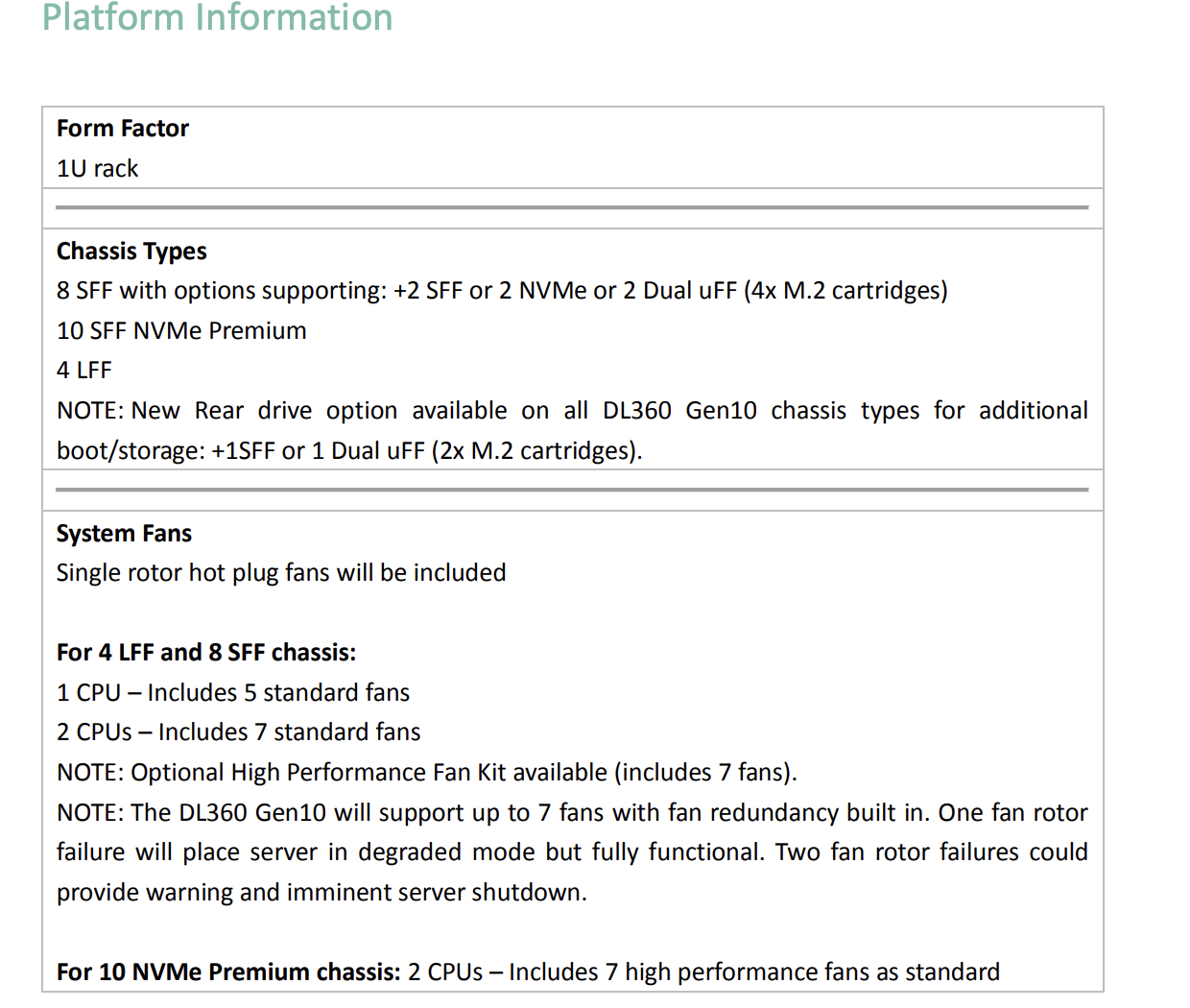Click the imminent server shutdown line
This screenshot has height=1008, width=1190.
point(321,893)
